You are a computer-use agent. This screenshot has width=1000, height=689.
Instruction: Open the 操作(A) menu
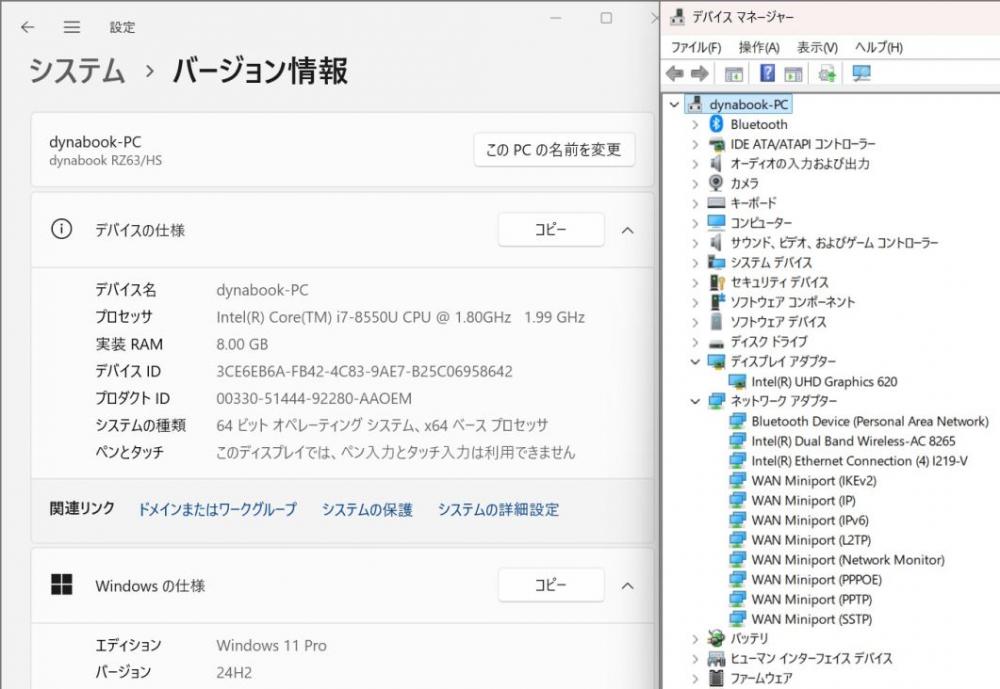coord(759,47)
